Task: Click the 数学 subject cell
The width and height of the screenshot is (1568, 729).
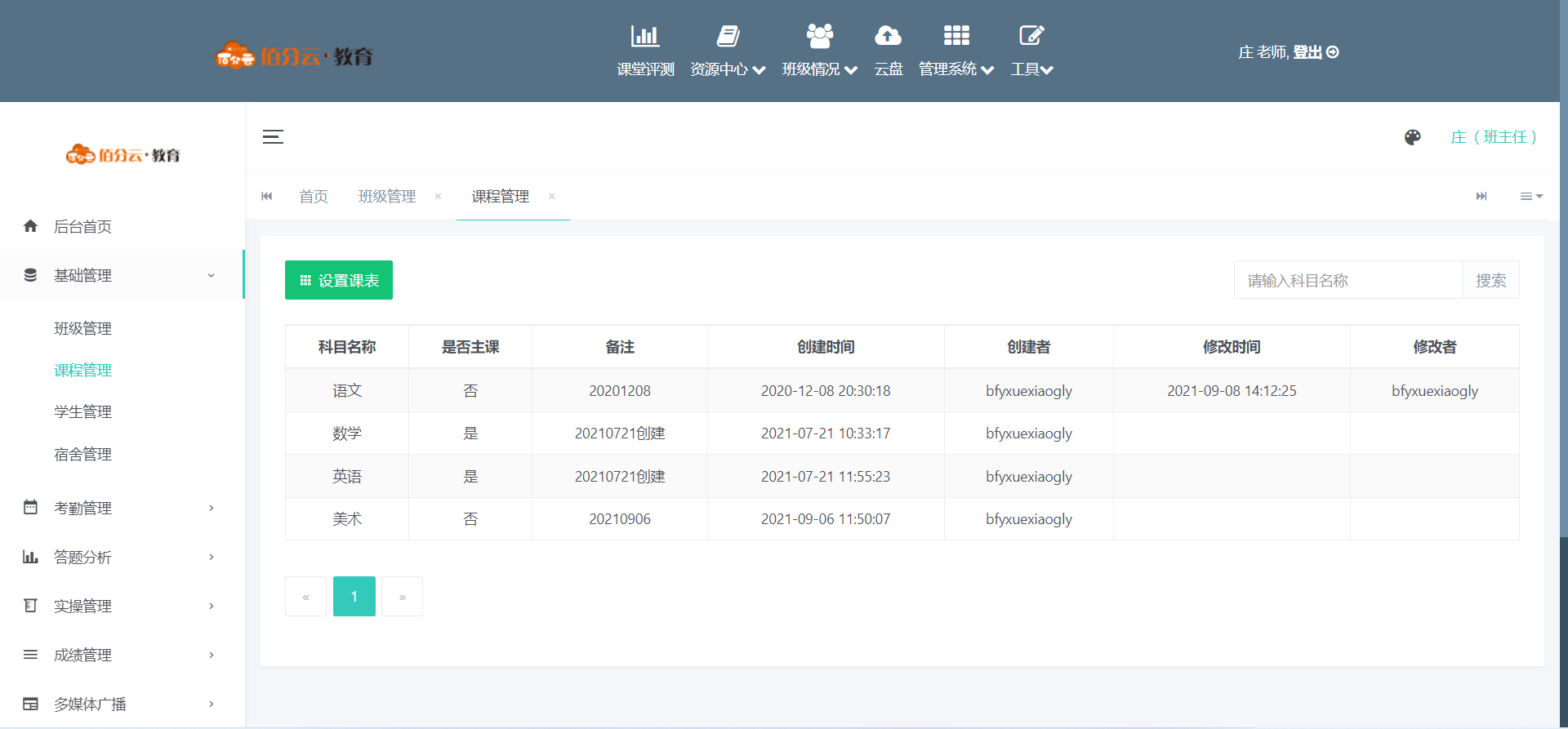Action: [x=347, y=433]
